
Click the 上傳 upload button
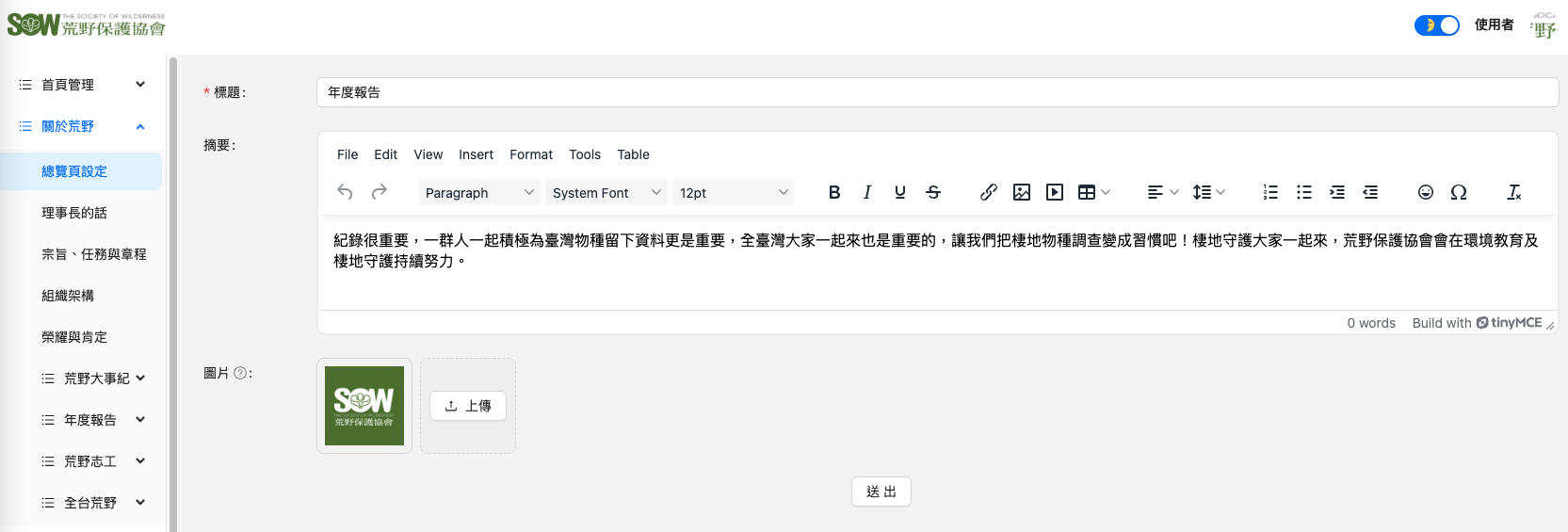pos(468,406)
